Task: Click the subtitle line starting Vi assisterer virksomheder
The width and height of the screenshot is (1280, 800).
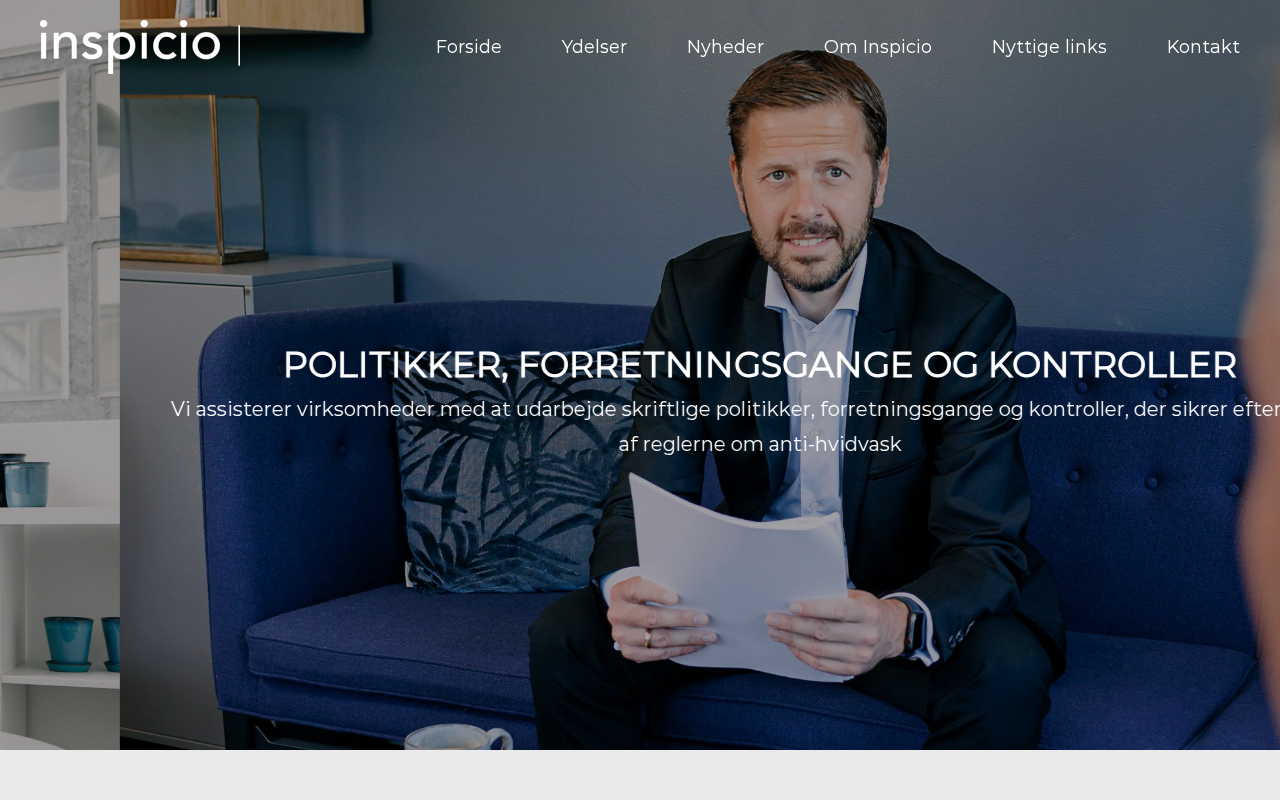Action: pyautogui.click(x=725, y=409)
